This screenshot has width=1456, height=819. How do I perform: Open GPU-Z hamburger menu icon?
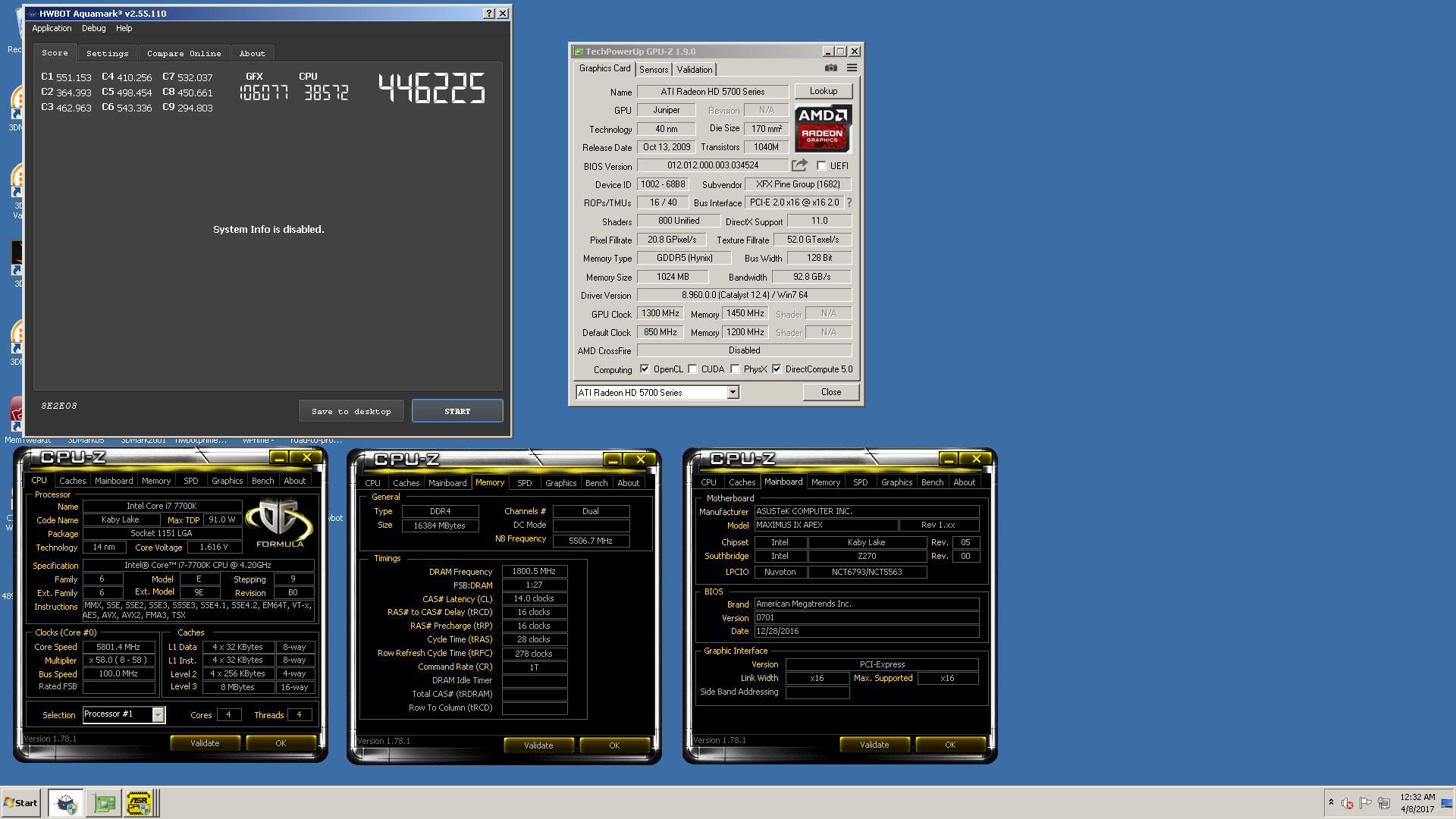tap(852, 68)
